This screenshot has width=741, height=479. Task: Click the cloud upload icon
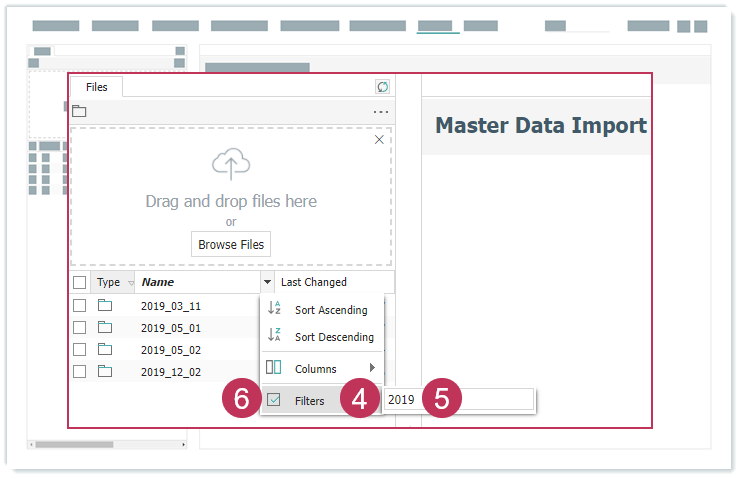tap(230, 165)
